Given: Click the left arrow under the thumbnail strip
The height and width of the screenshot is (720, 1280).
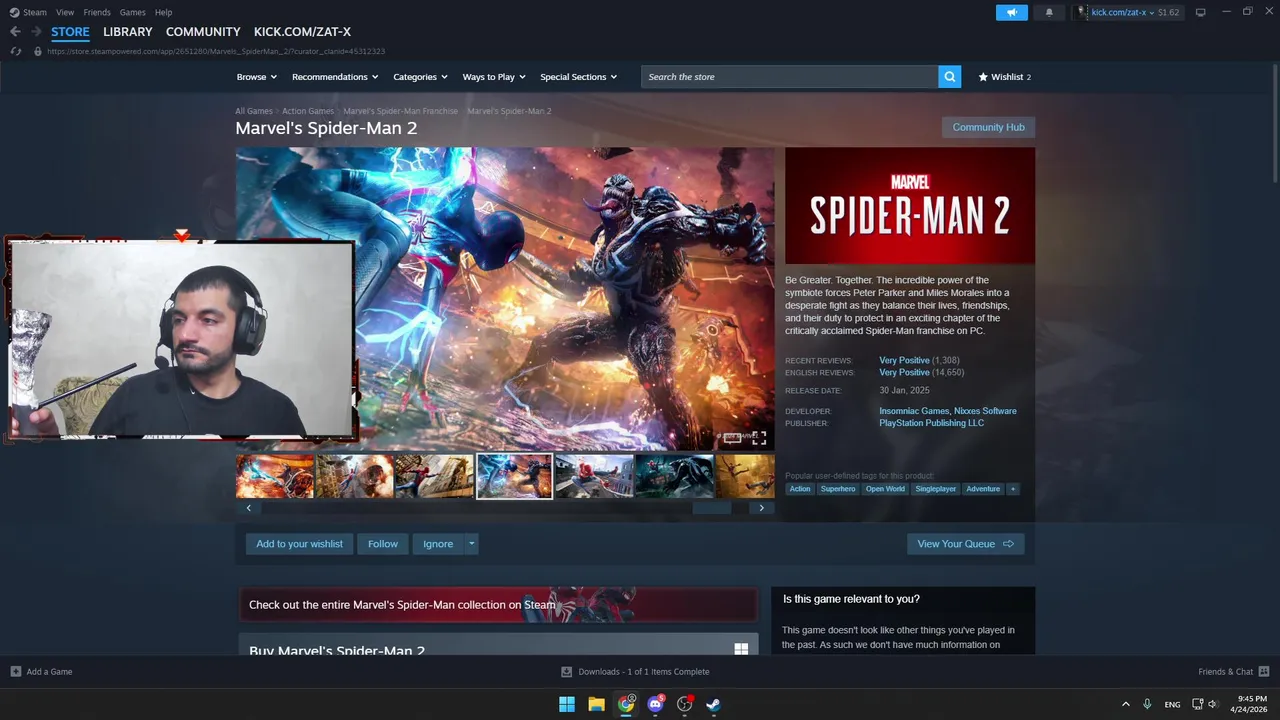Looking at the screenshot, I should [249, 508].
